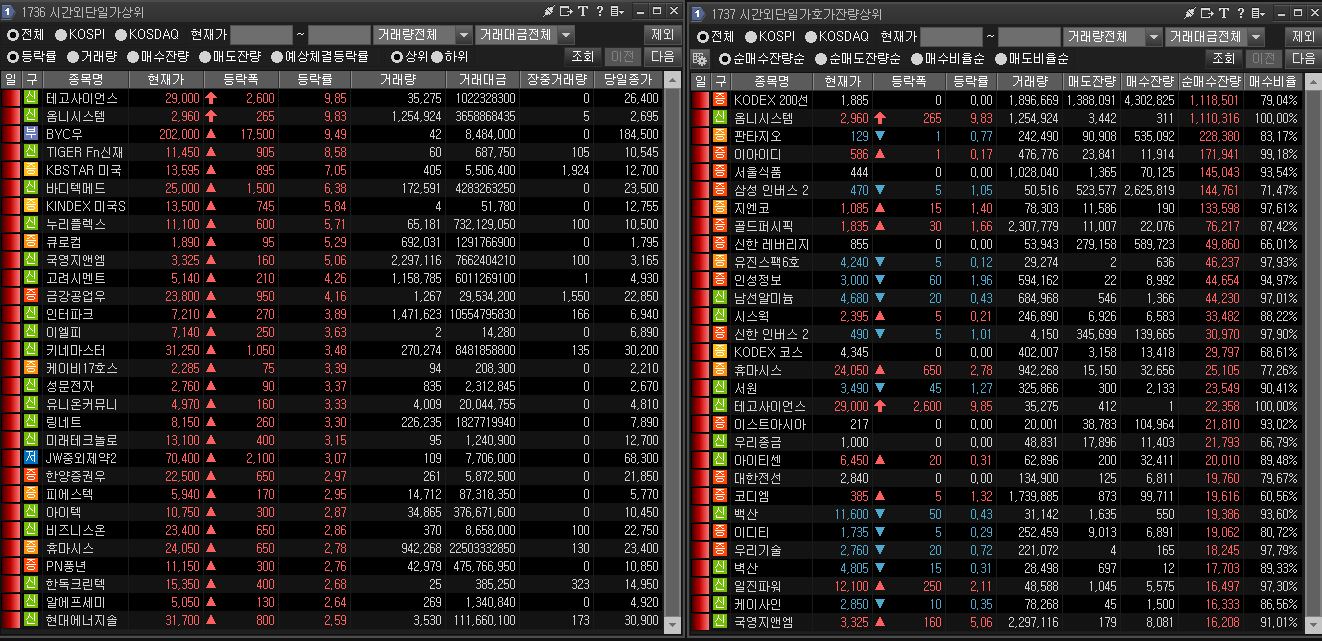Select 옴니시스템 row in window 1736
This screenshot has width=1322, height=641.
332,116
